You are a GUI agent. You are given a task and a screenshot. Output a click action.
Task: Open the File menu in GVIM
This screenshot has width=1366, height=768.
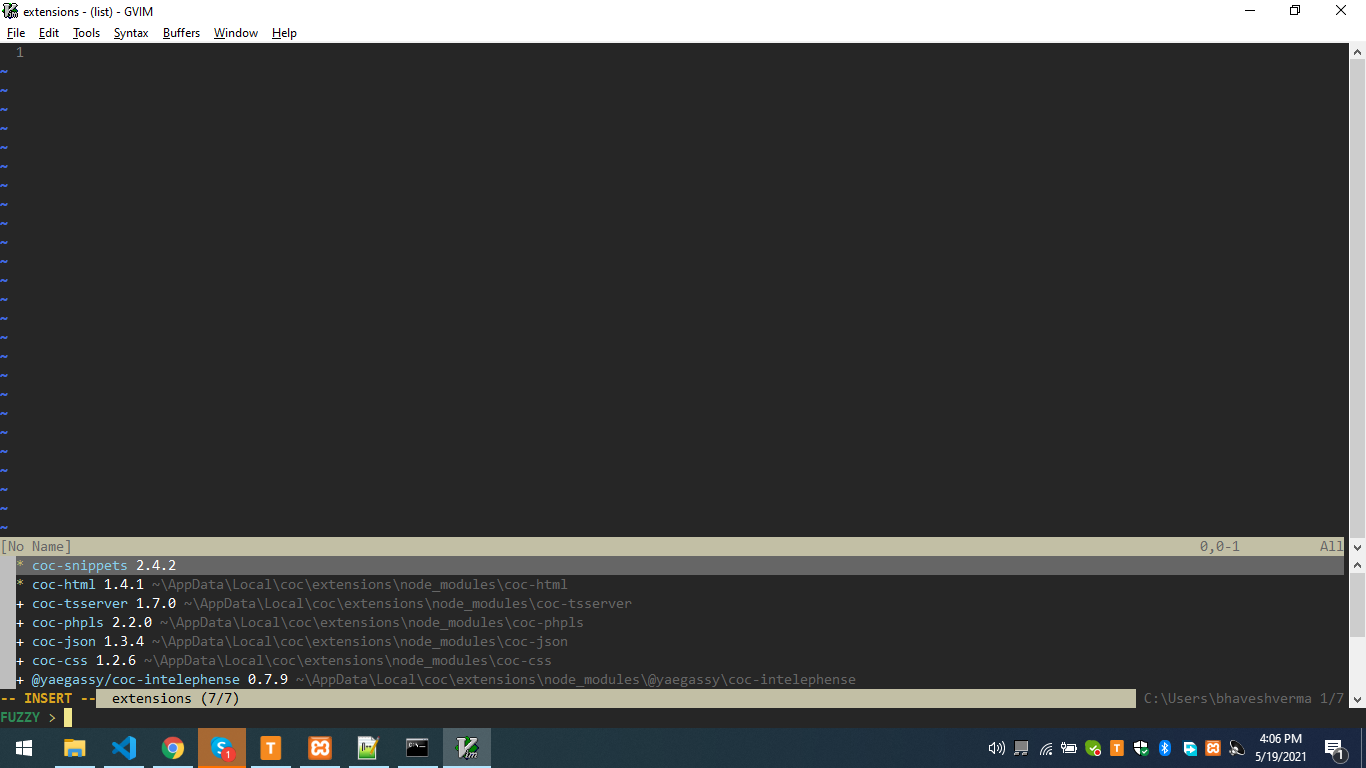pos(16,33)
